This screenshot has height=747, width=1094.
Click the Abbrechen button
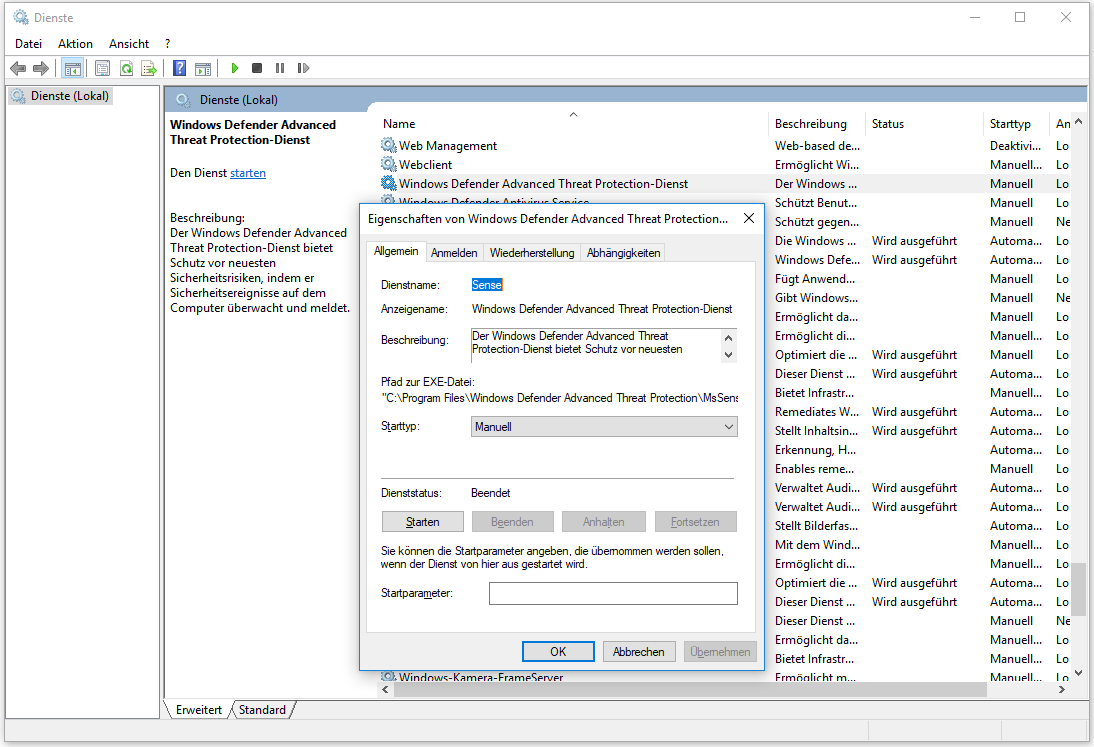click(638, 651)
